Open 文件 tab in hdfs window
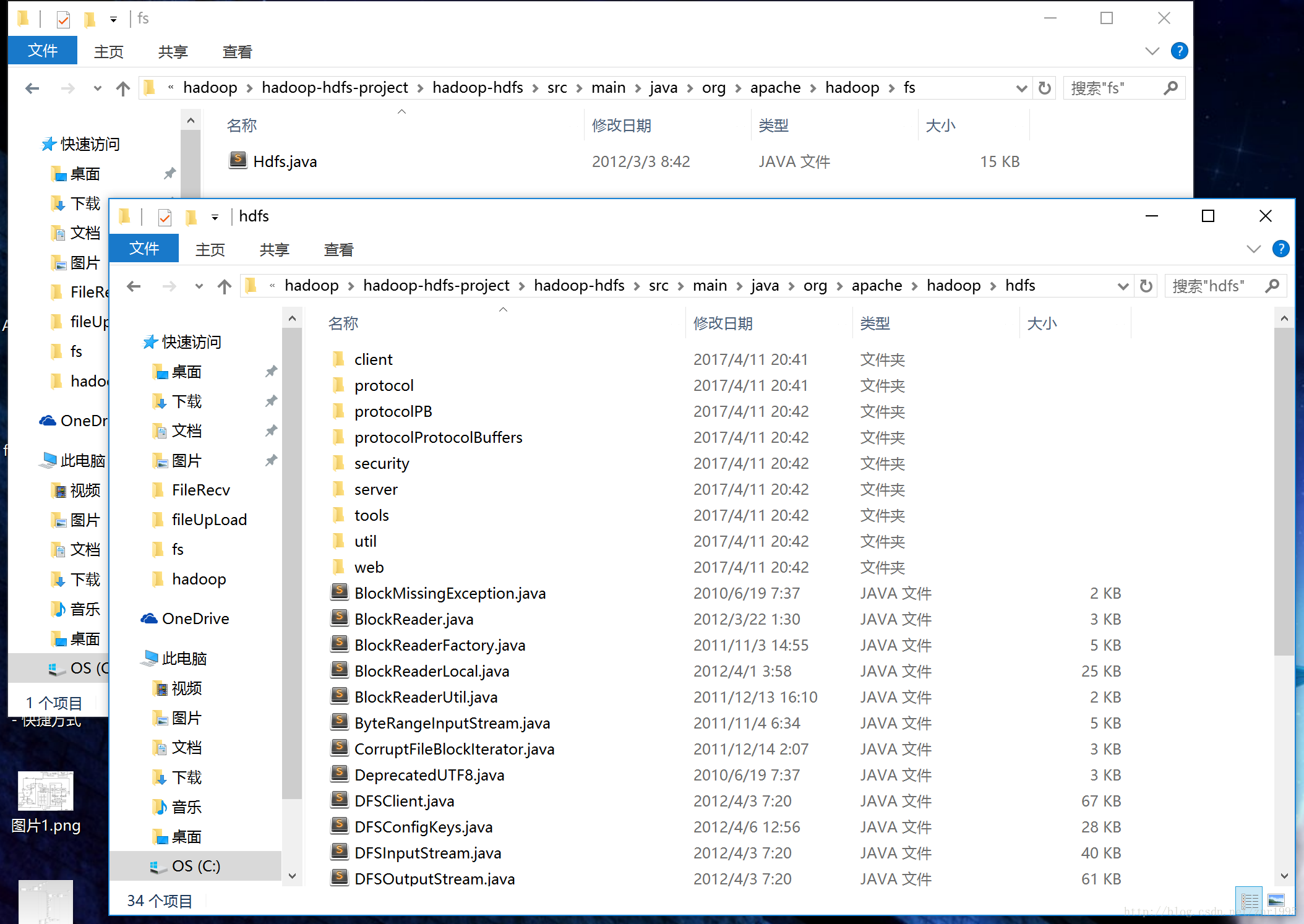 tap(144, 249)
